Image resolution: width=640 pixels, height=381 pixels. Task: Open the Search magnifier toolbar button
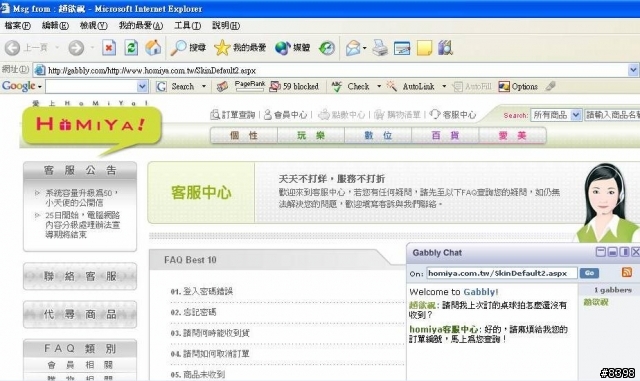tap(189, 48)
